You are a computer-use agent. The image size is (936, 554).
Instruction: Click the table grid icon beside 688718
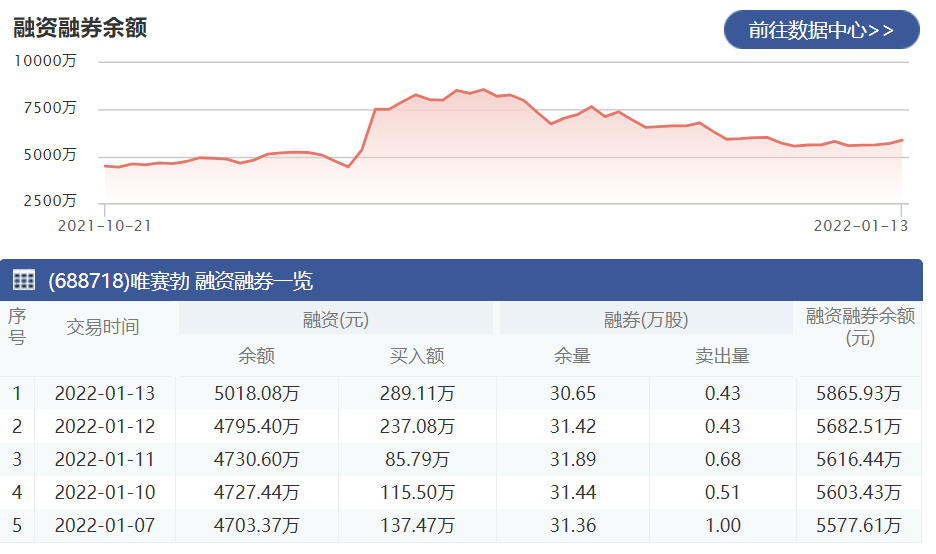click(24, 280)
